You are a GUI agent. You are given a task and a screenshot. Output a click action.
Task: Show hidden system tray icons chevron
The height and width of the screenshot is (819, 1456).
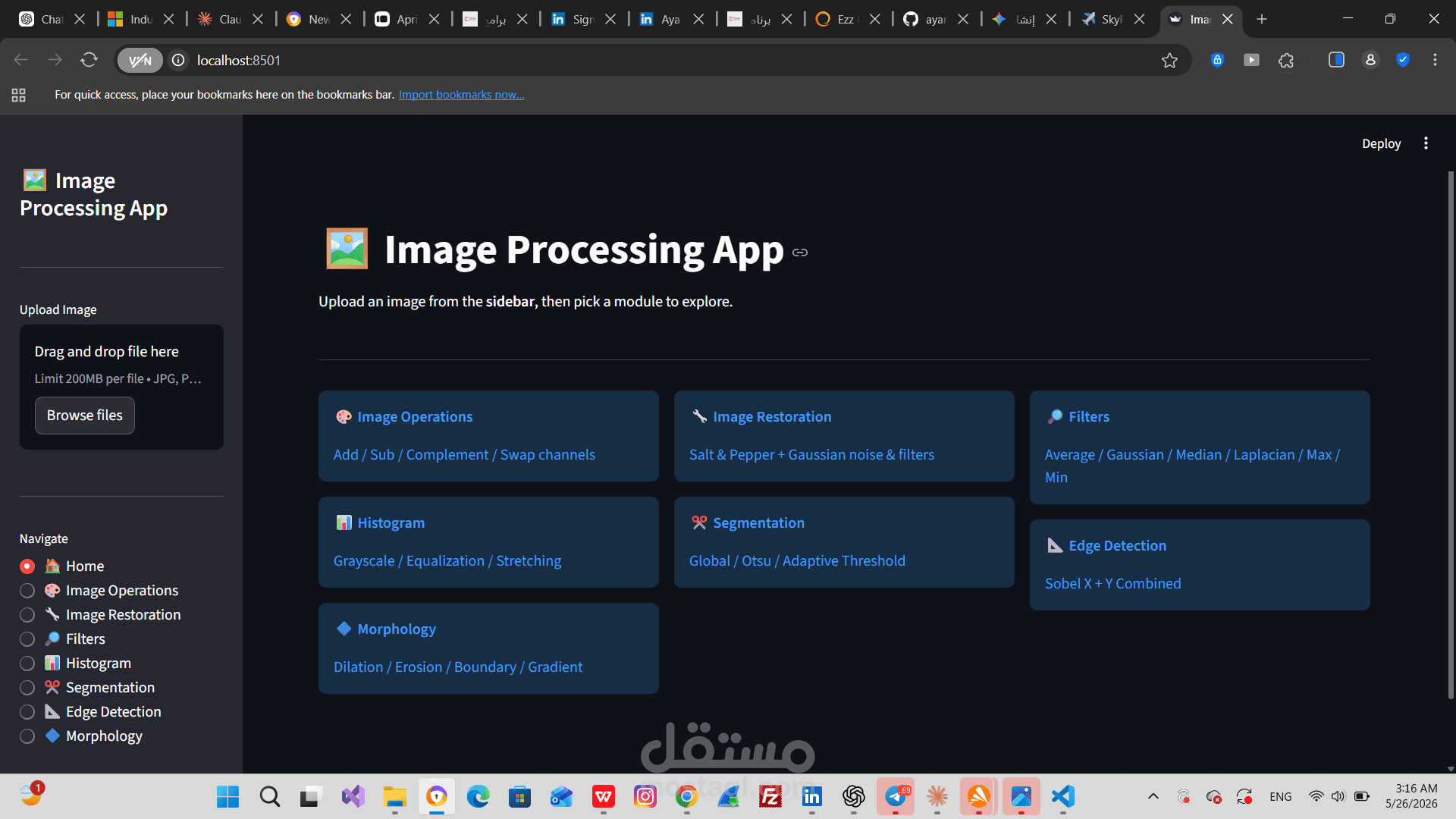(x=1153, y=796)
